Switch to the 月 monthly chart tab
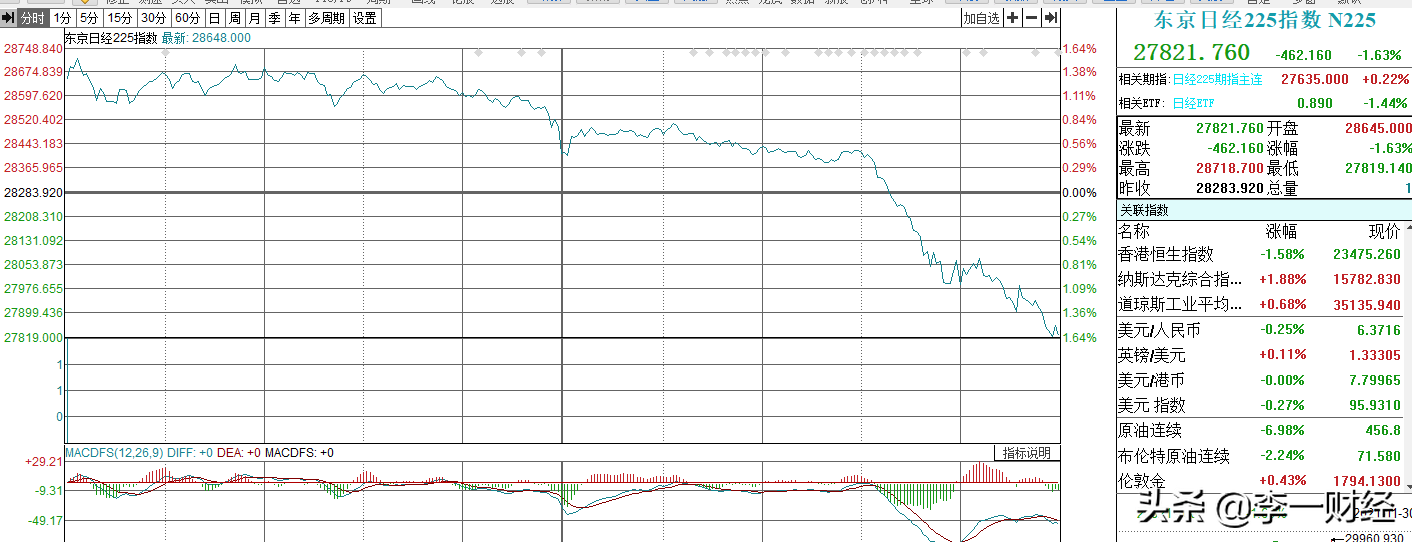 click(254, 18)
